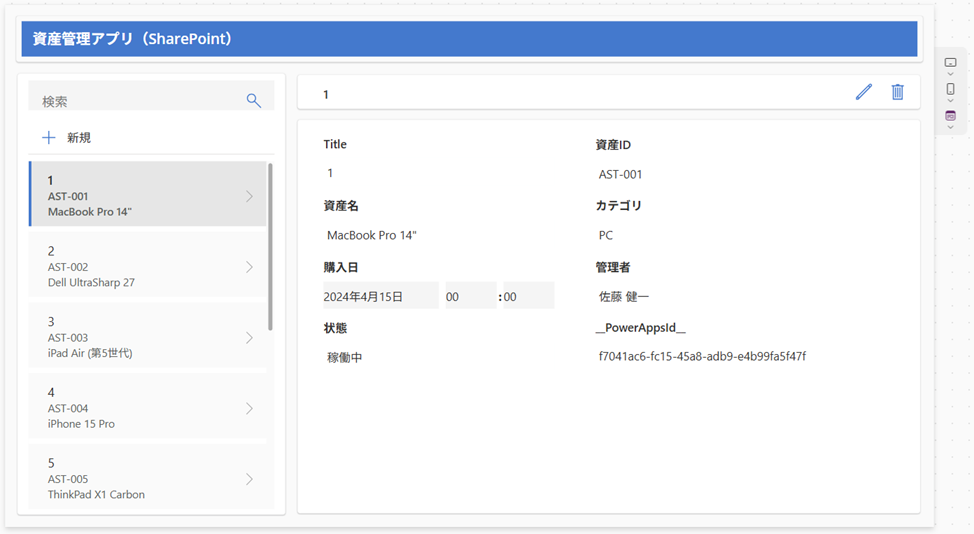Select the ThinkPad X1 Carbon list entry
974x534 pixels.
[x=148, y=477]
